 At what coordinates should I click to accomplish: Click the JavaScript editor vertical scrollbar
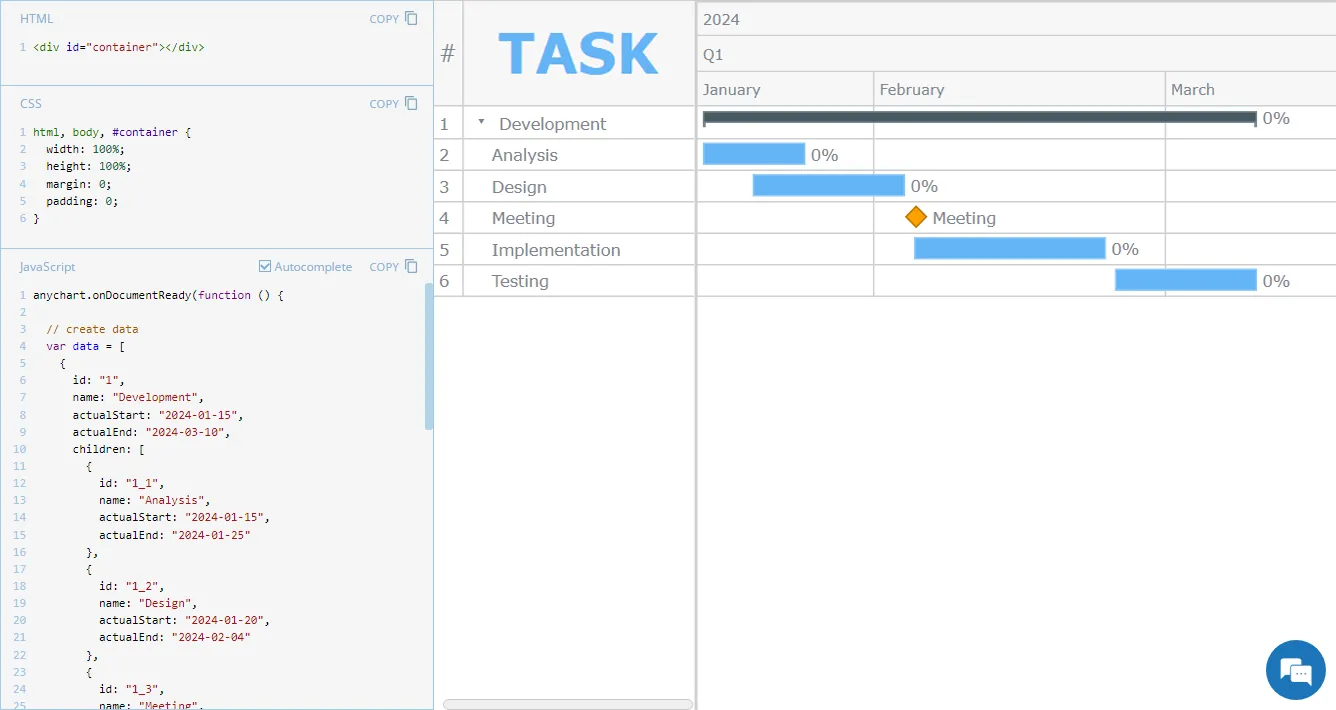pyautogui.click(x=429, y=356)
